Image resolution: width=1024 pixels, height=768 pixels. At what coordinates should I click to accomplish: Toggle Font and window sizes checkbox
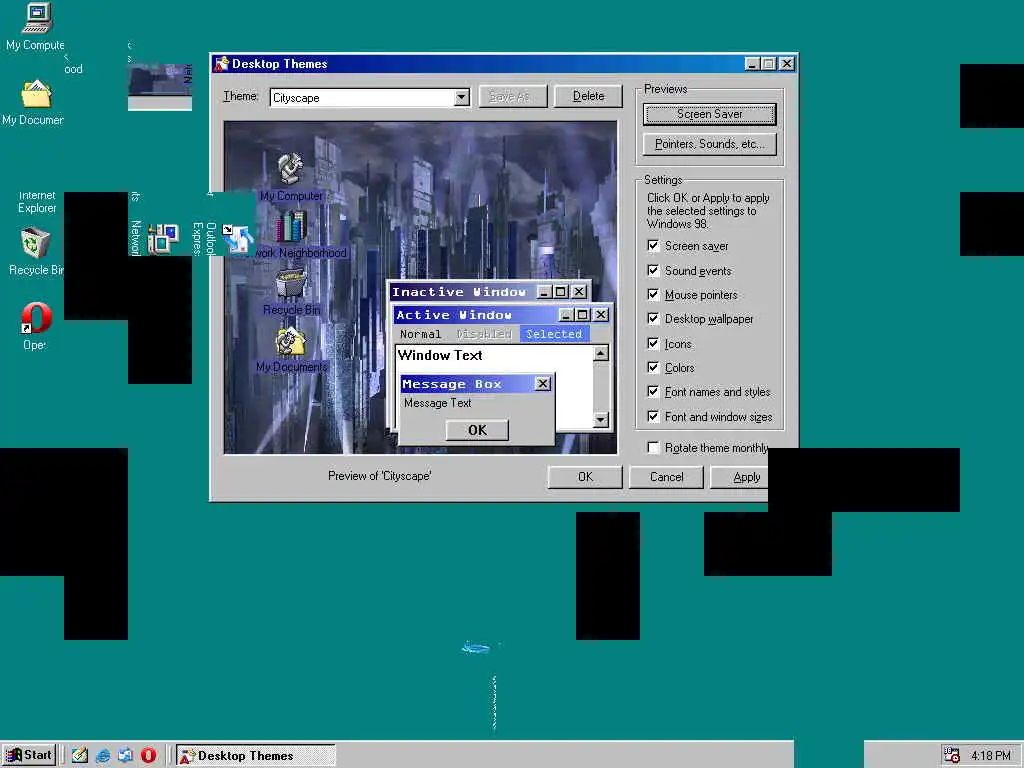click(653, 417)
